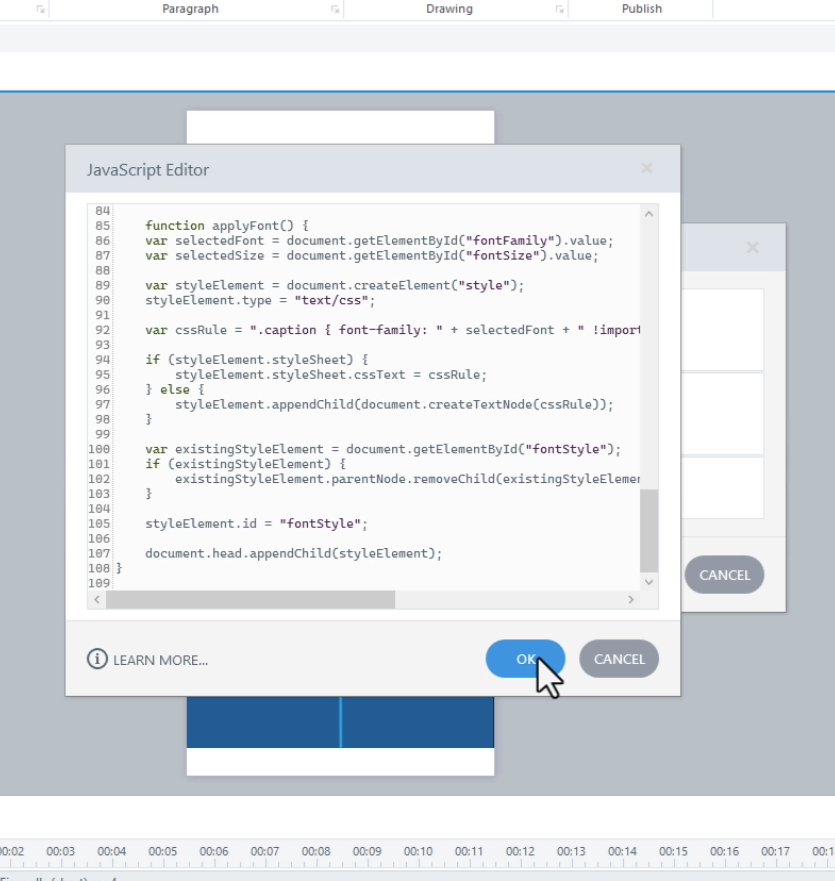
Task: Cancel the JavaScript Editor dialog
Action: [619, 659]
